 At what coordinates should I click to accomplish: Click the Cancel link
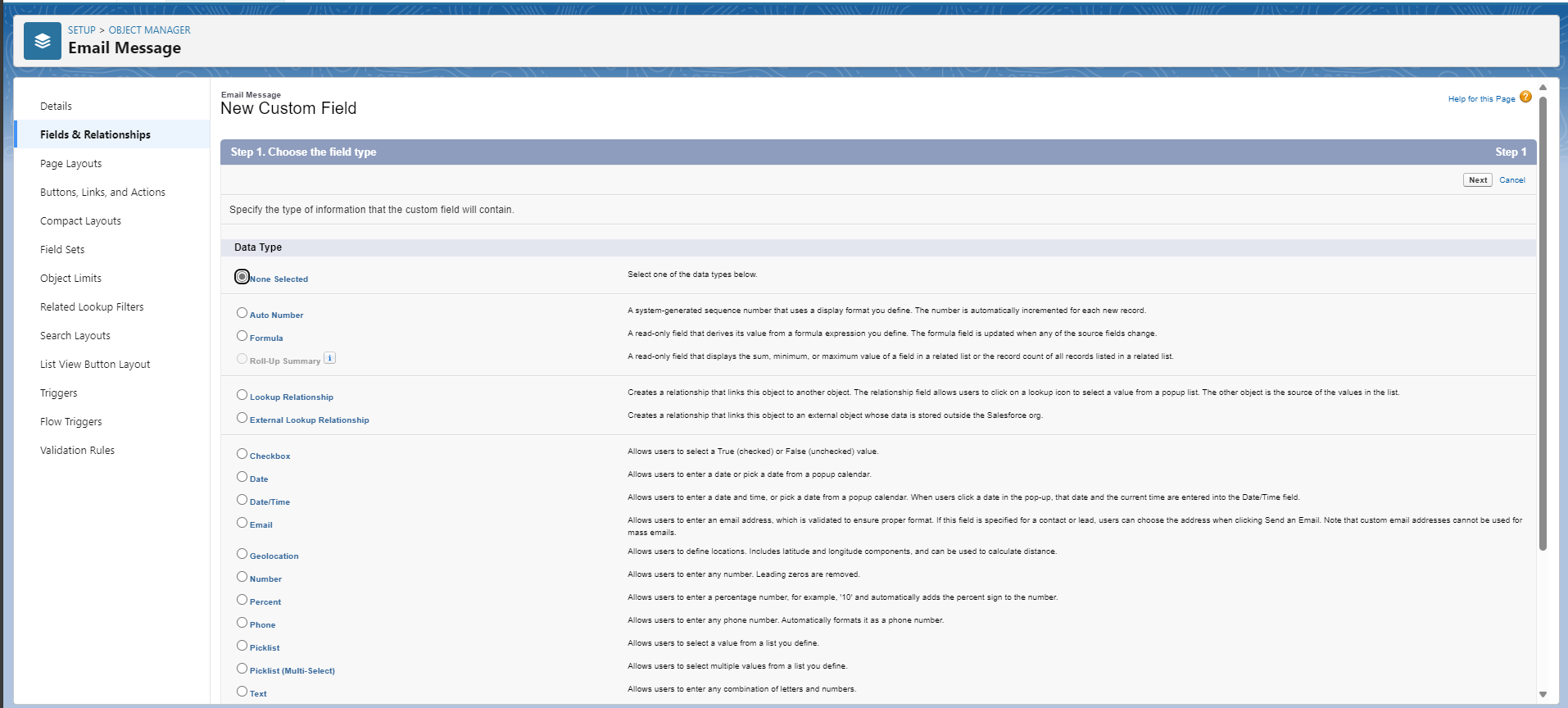click(x=1512, y=179)
